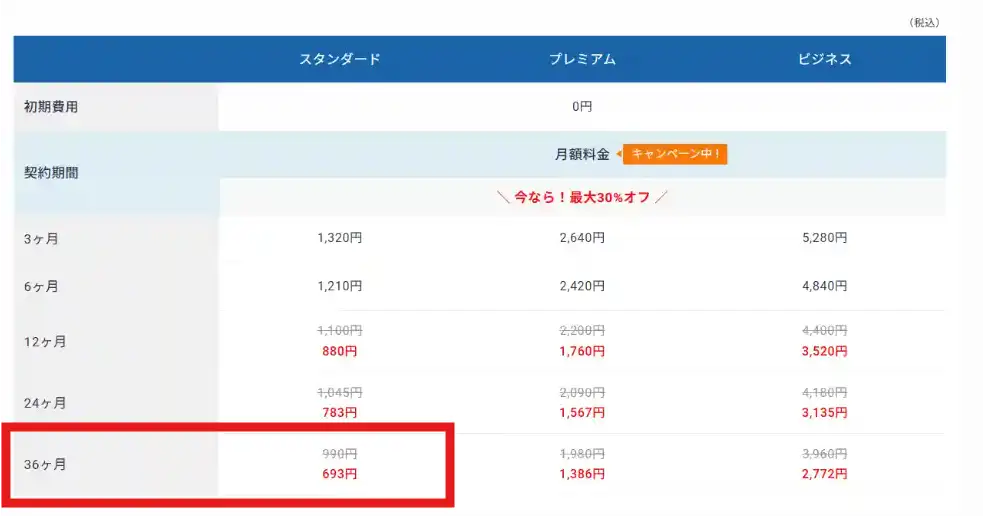Click the 2,420円 price cell
The image size is (983, 516).
582,286
